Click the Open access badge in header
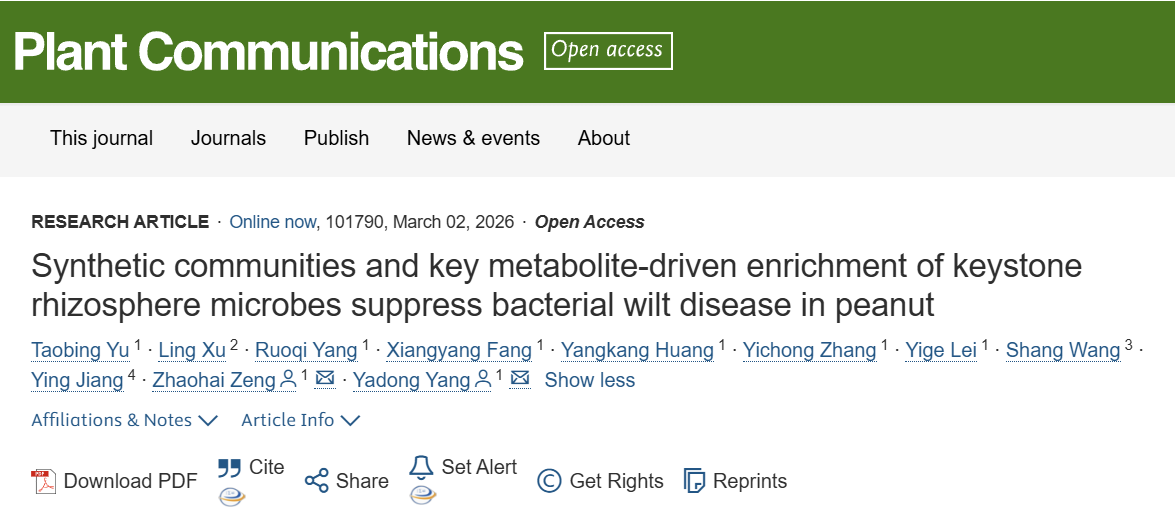The image size is (1175, 520). click(x=608, y=50)
